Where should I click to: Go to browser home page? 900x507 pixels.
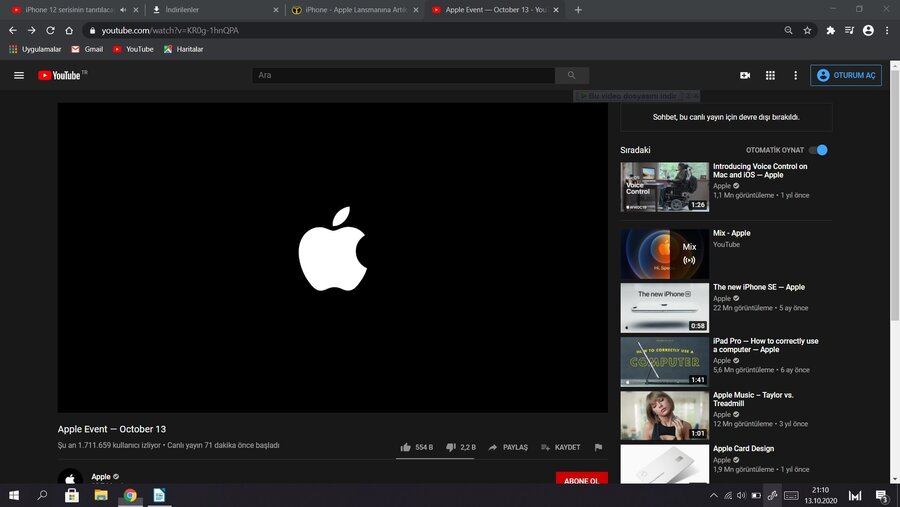69,30
